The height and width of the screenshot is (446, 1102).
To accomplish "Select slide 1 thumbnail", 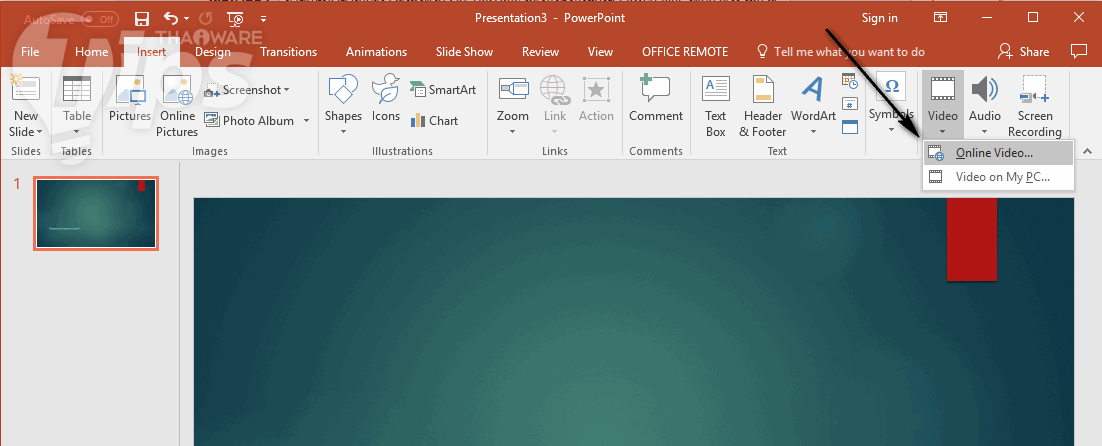I will 96,213.
